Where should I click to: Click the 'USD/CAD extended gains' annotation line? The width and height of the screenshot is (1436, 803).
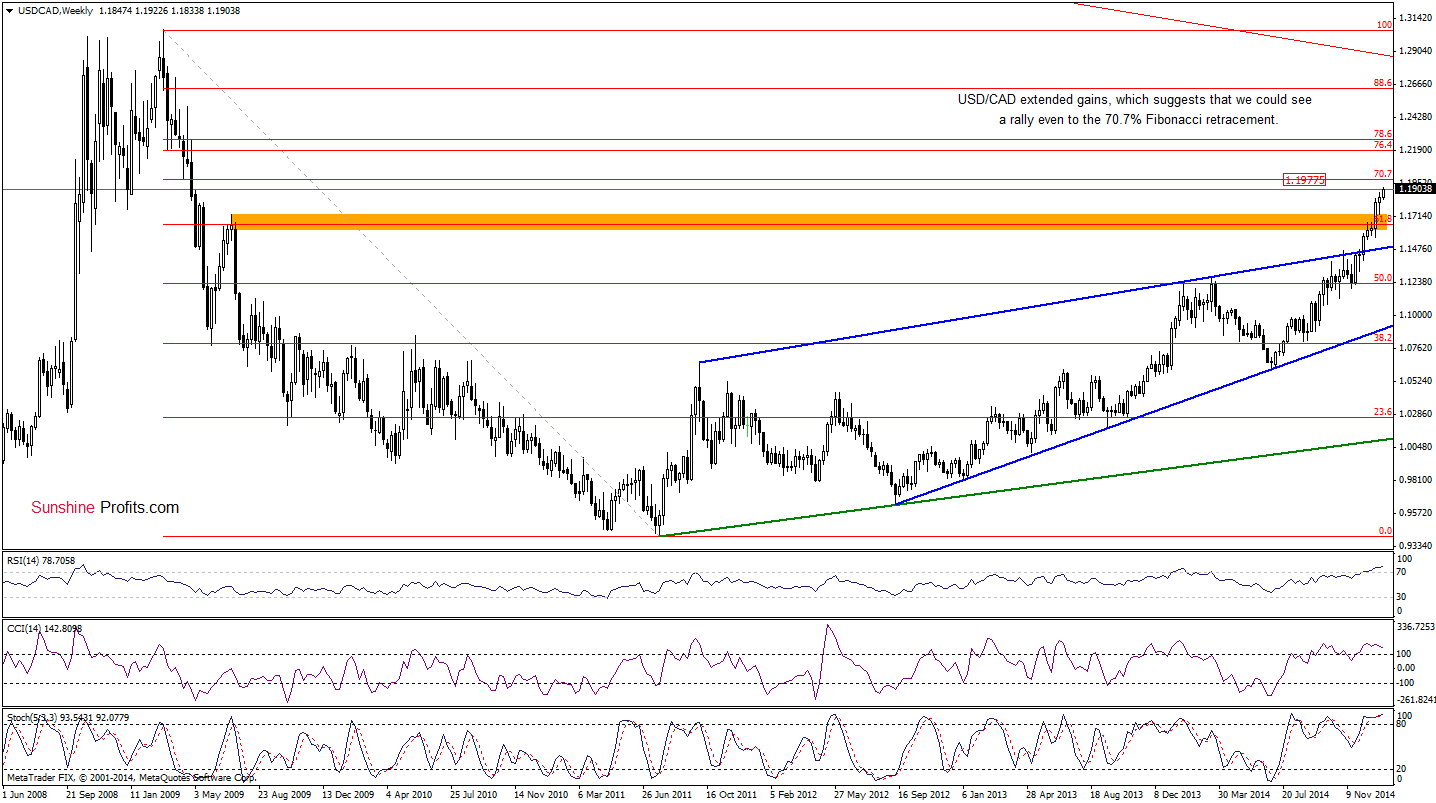click(1135, 100)
